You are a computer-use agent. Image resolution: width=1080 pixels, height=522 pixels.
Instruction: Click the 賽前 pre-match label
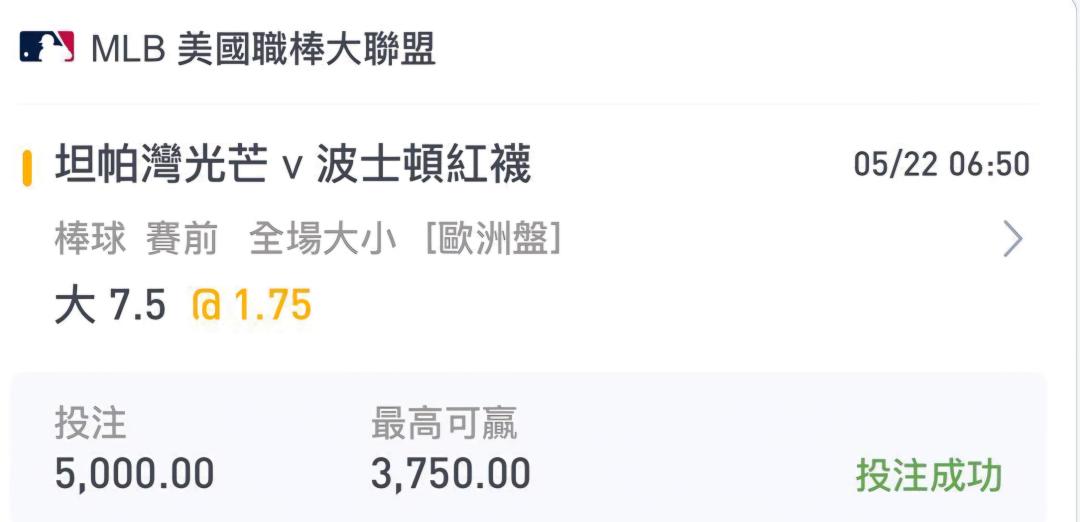tap(181, 240)
